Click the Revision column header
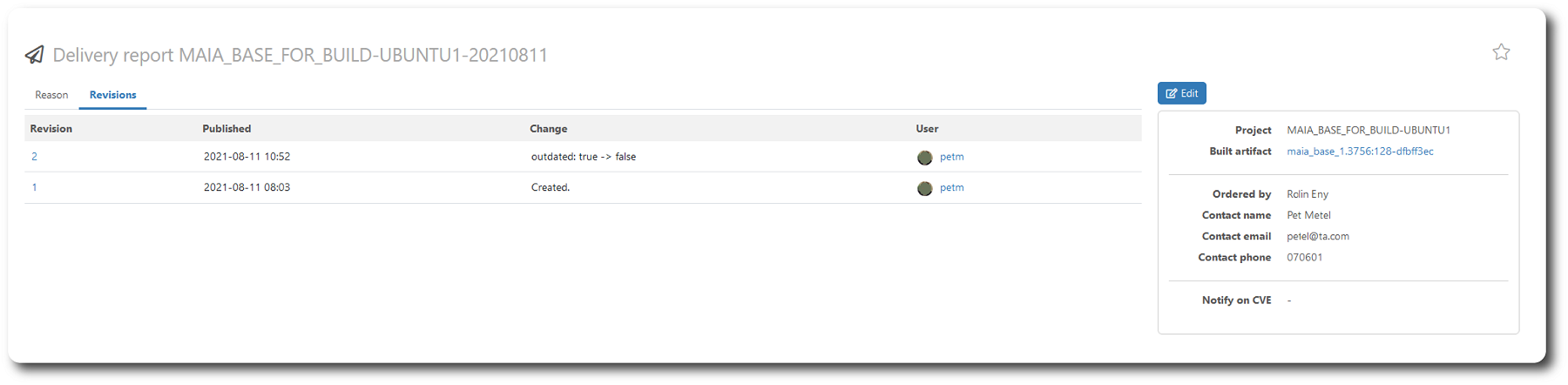 coord(51,129)
